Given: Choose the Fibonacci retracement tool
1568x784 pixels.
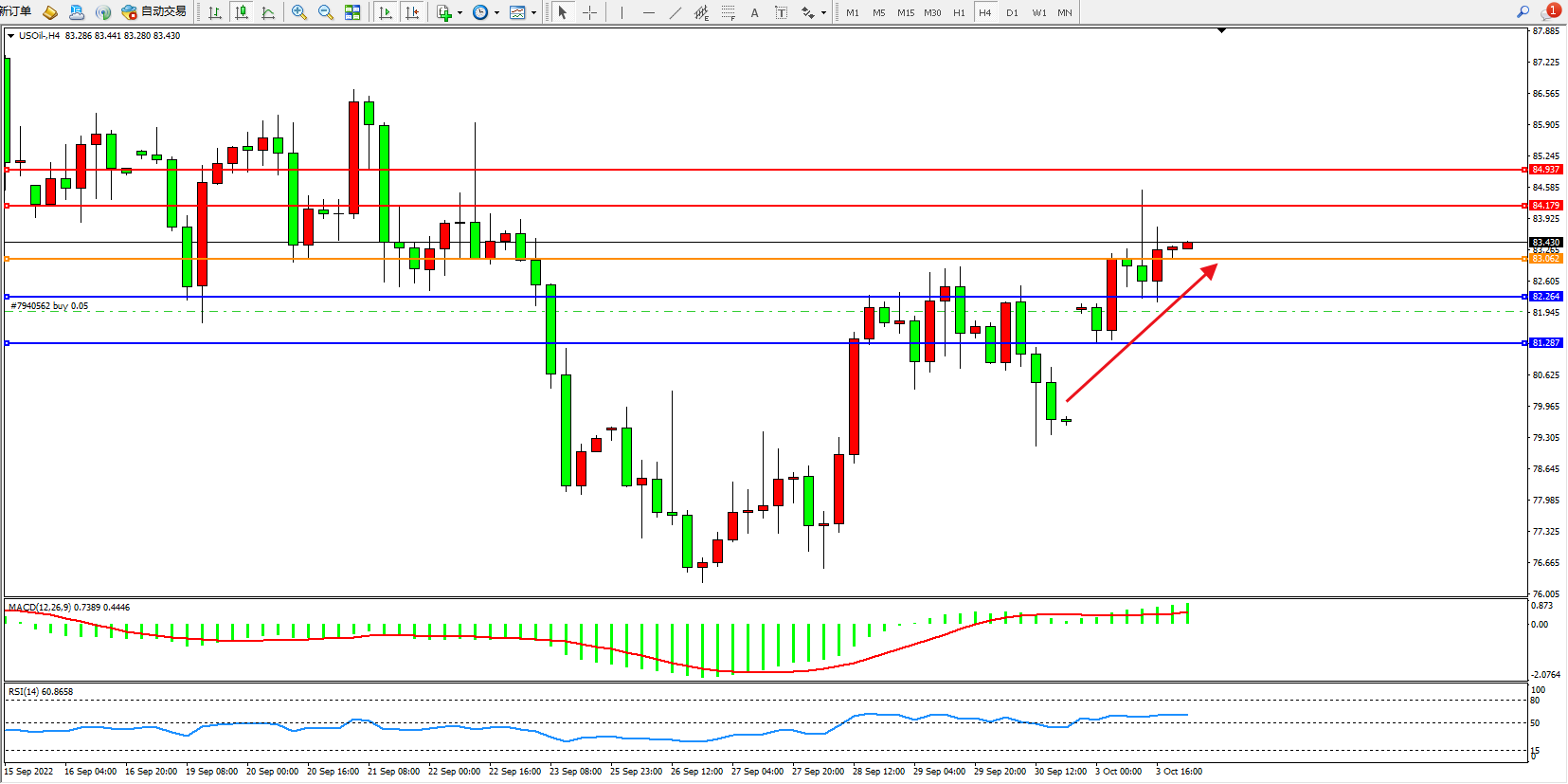Looking at the screenshot, I should tap(728, 12).
